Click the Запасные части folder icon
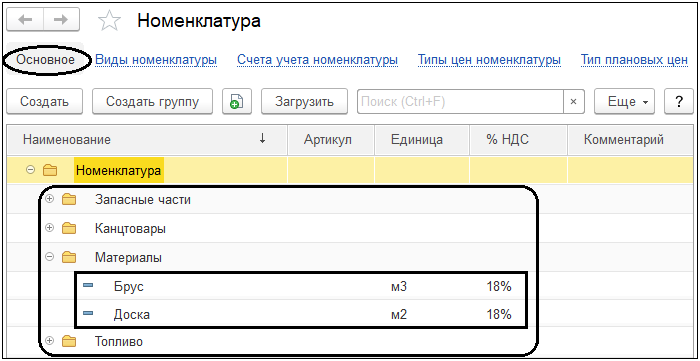 pos(69,199)
